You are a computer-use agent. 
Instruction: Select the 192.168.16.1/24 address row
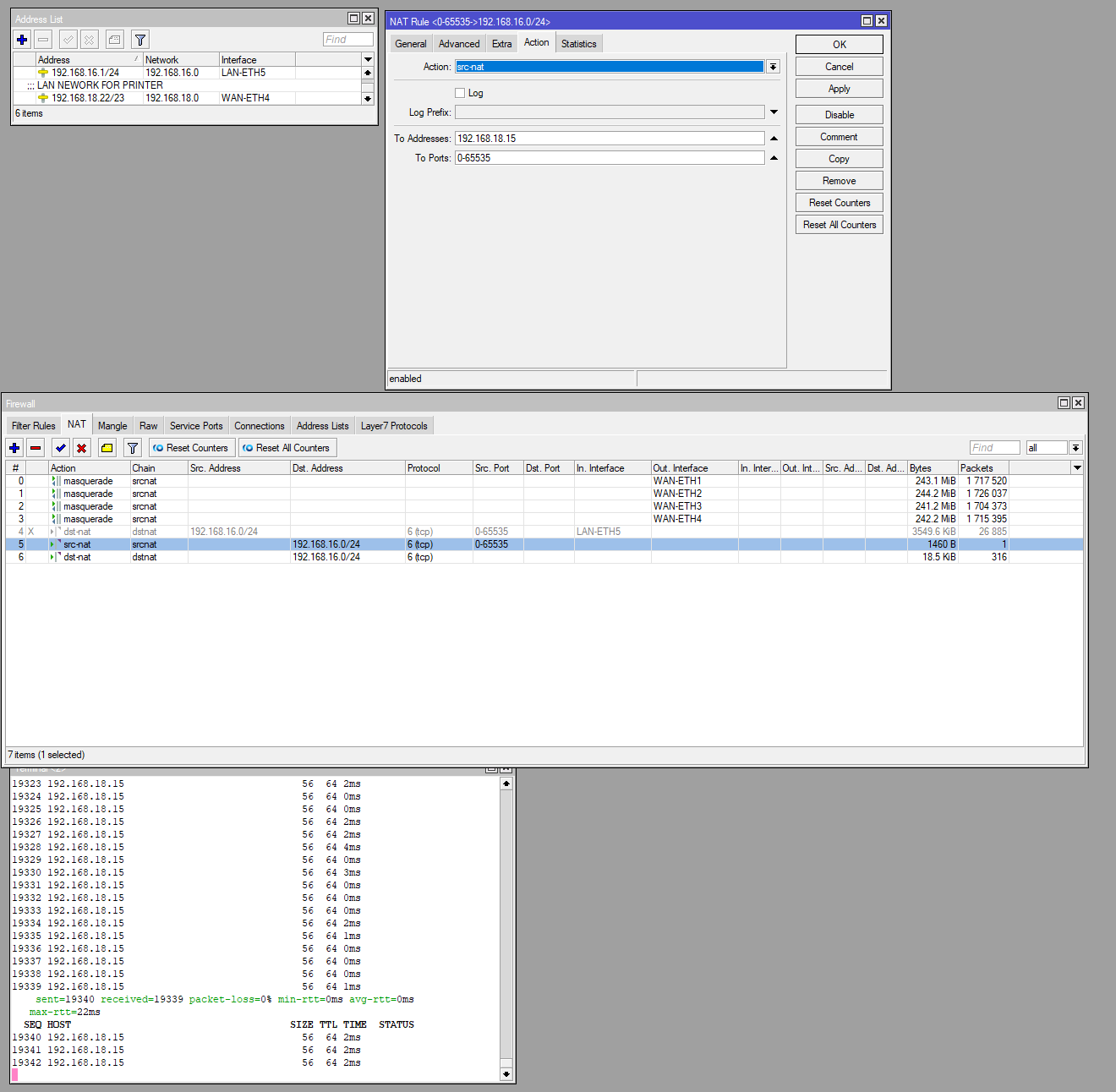coord(187,73)
